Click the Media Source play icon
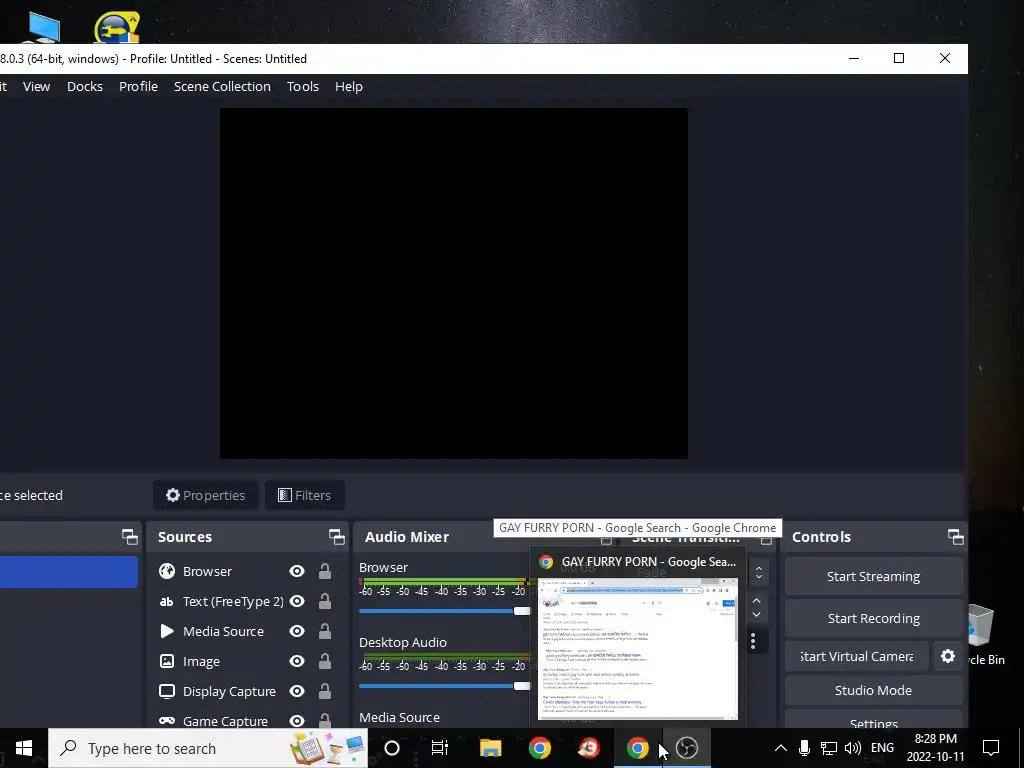This screenshot has width=1024, height=768. [167, 631]
